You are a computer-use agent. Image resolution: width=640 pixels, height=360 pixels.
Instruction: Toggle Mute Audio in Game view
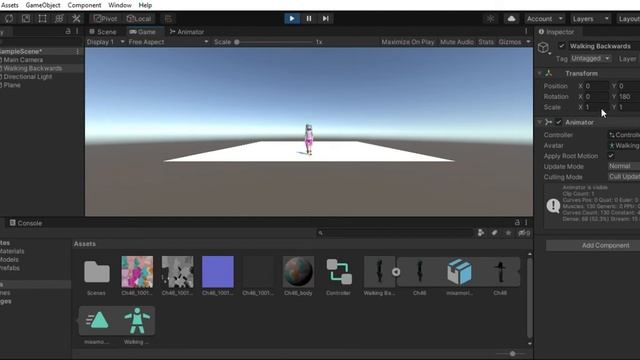pos(457,42)
